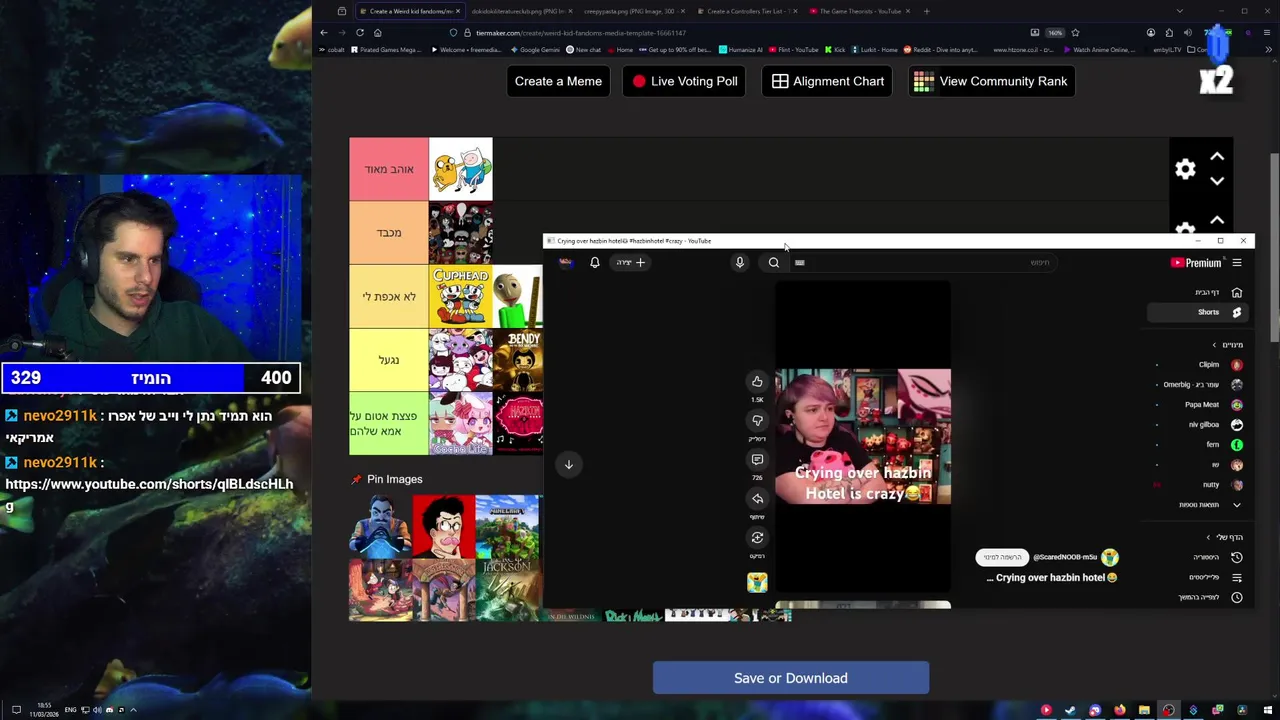
Task: Bookmark this page with star icon
Action: coord(1075,32)
